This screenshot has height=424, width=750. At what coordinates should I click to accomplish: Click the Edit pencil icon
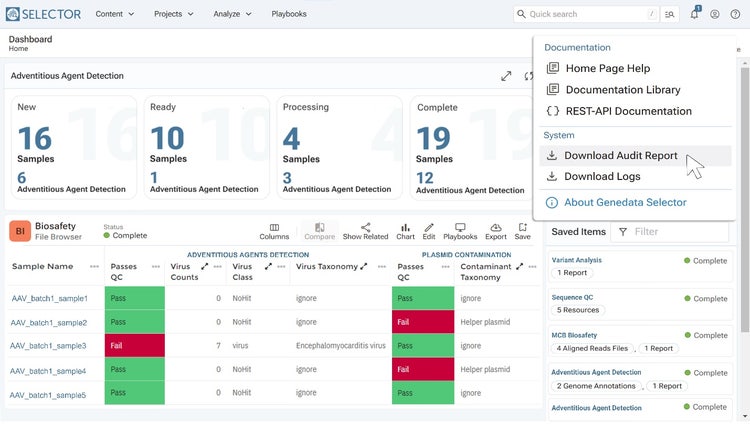pos(428,231)
